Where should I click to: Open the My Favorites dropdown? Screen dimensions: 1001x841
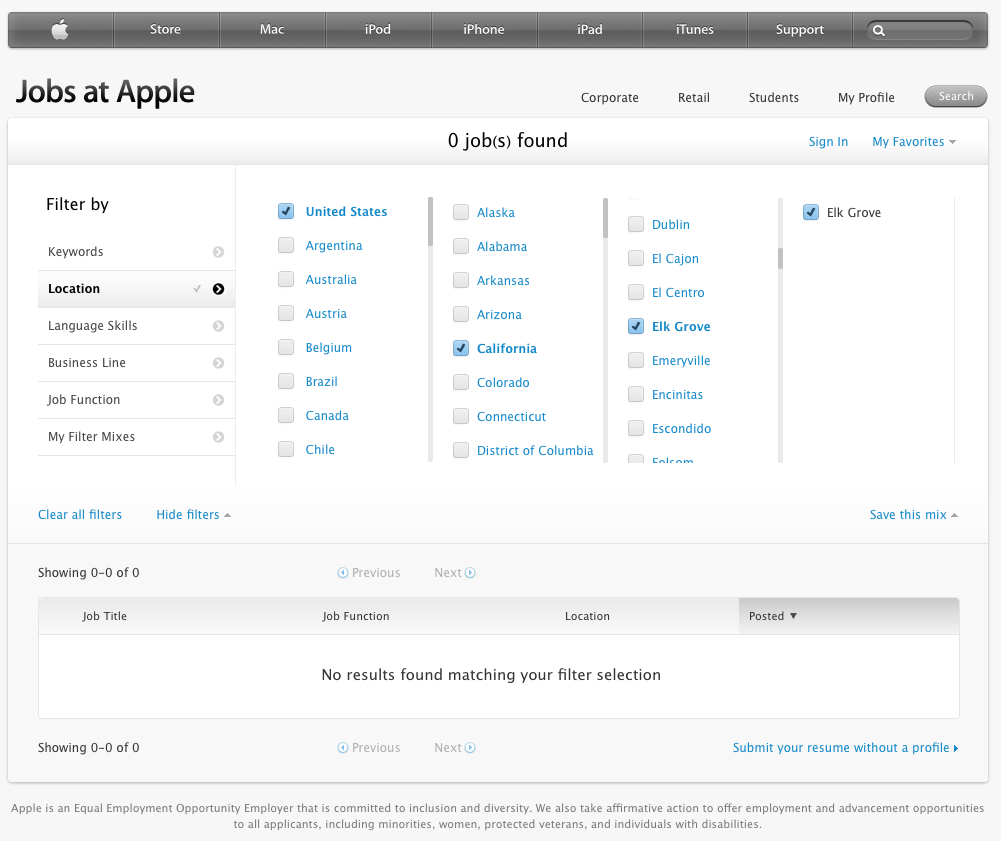(x=914, y=142)
